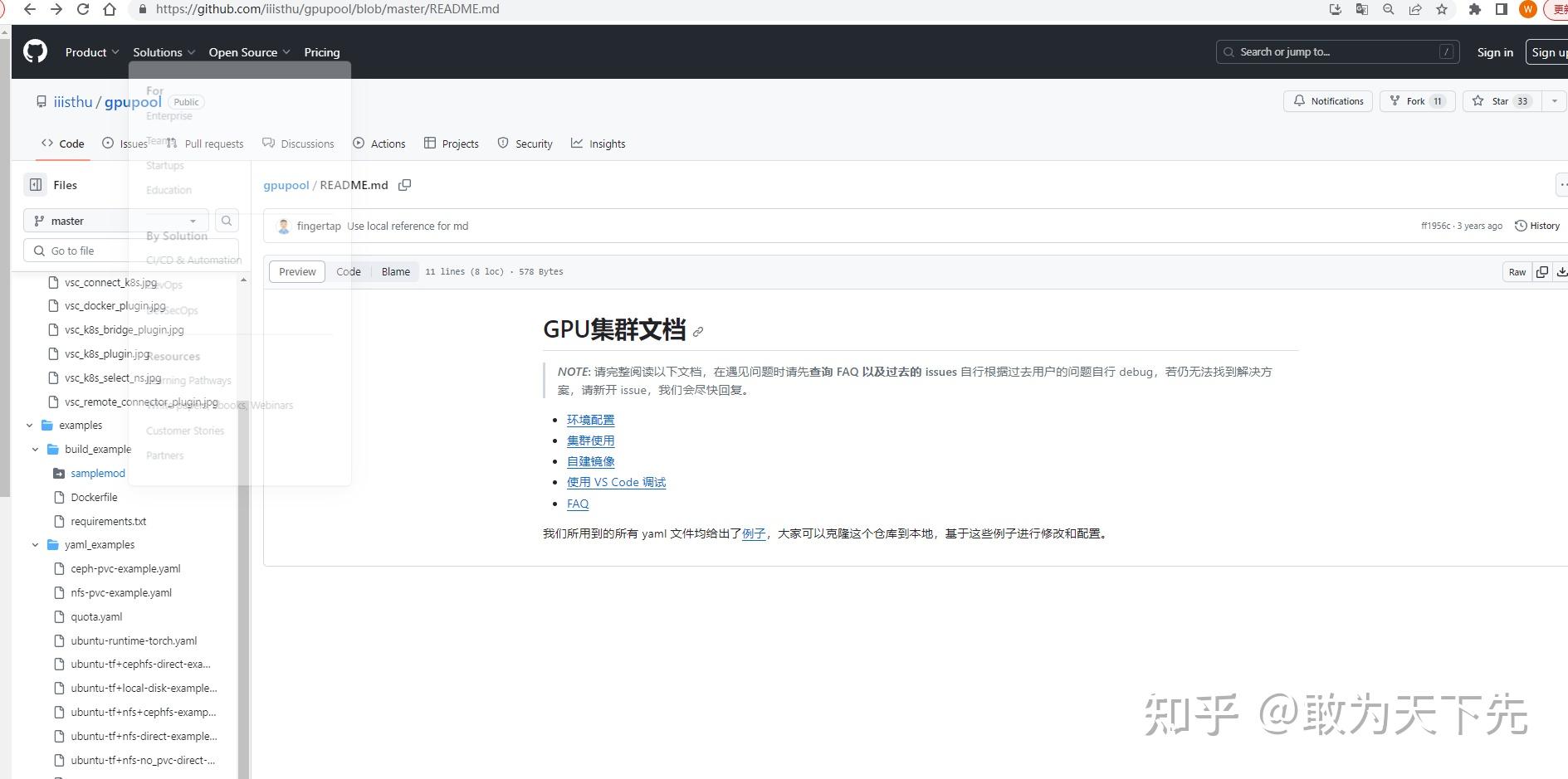Click the translate page icon

click(x=1361, y=9)
